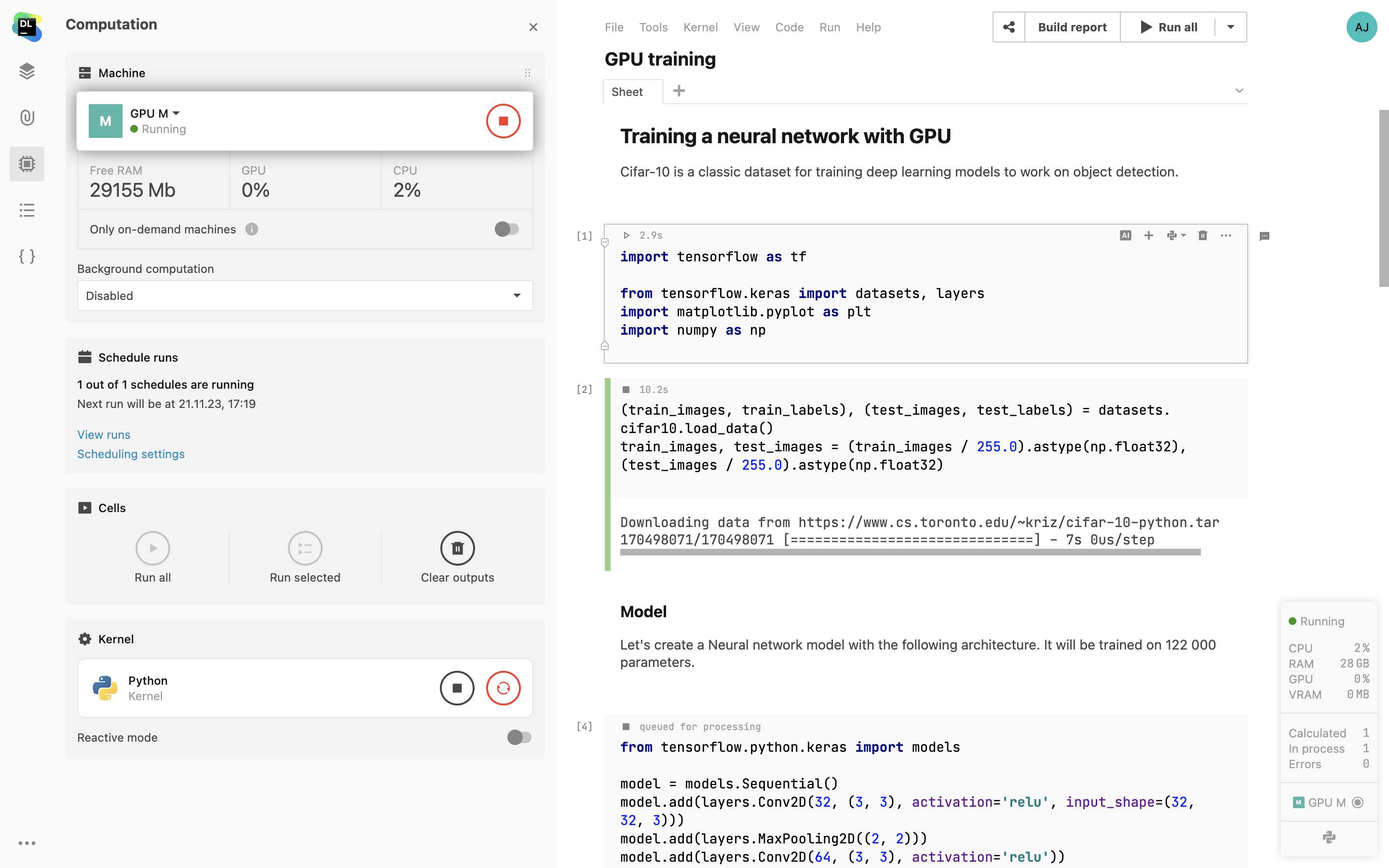Restart the Python kernel
The width and height of the screenshot is (1389, 868).
click(503, 688)
